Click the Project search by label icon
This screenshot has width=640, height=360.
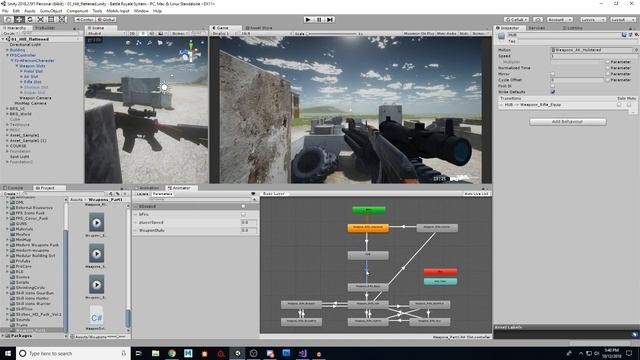click(118, 193)
